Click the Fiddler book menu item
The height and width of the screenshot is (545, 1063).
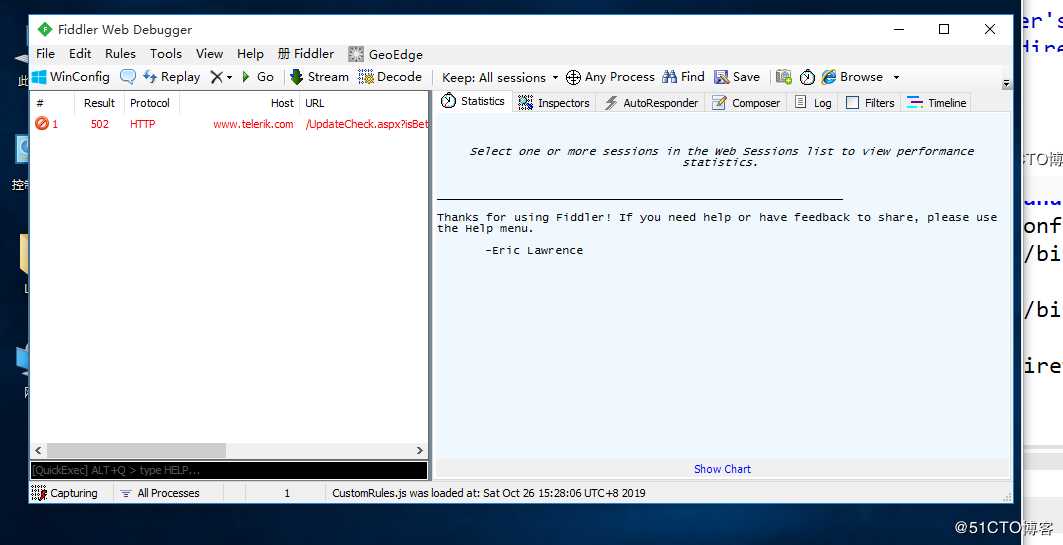306,54
